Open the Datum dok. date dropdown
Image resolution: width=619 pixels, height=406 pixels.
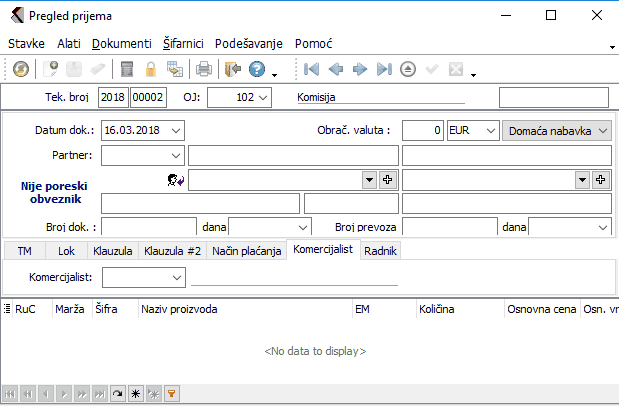coord(176,130)
